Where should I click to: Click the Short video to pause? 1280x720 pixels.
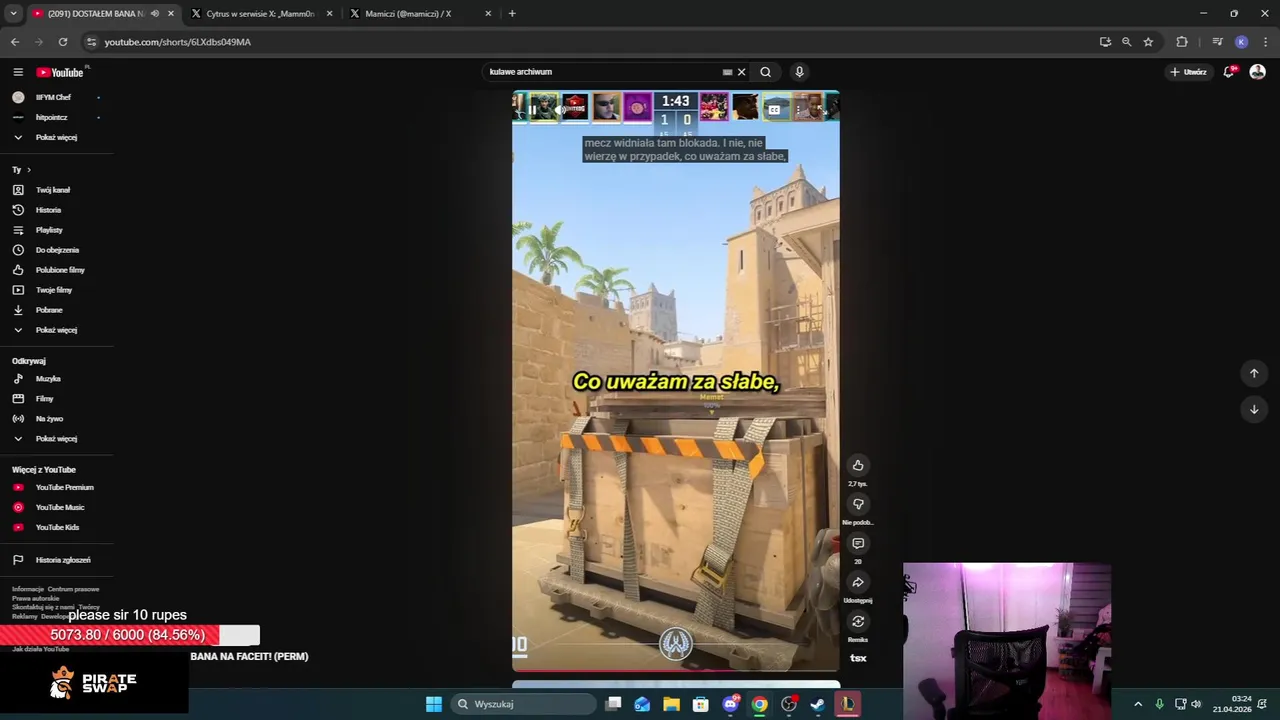[676, 380]
